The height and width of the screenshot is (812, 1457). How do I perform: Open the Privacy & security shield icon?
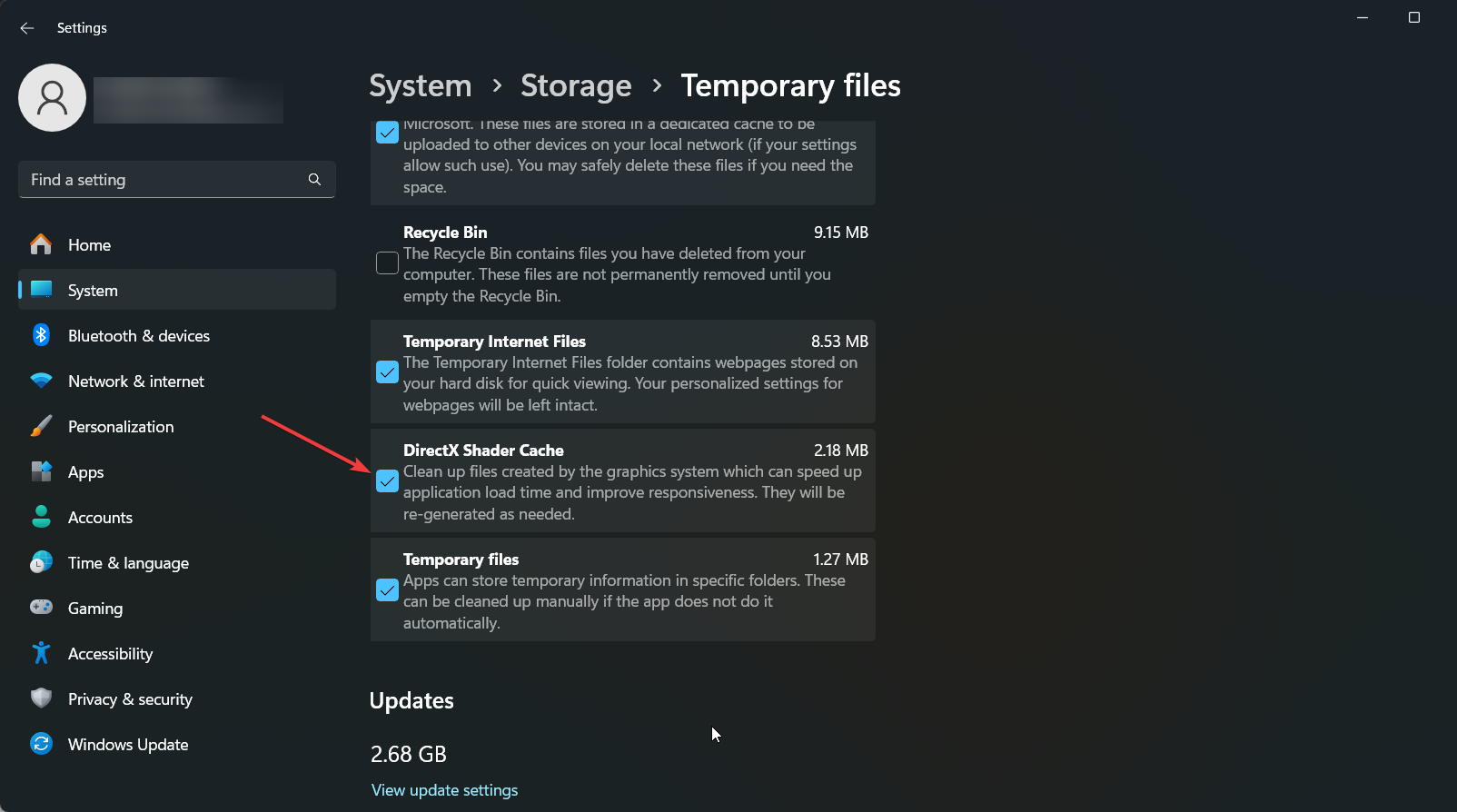click(x=41, y=698)
